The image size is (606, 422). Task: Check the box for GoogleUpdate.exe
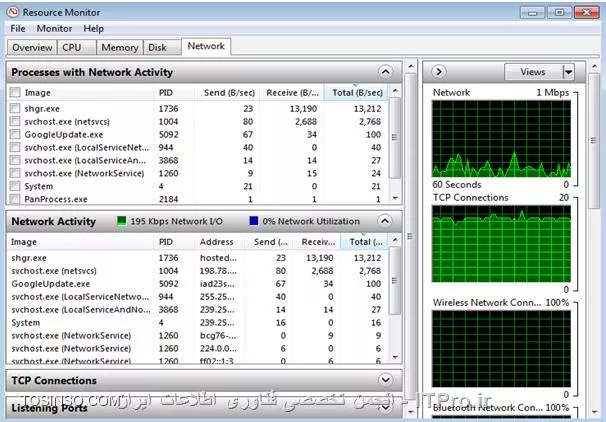tap(15, 134)
